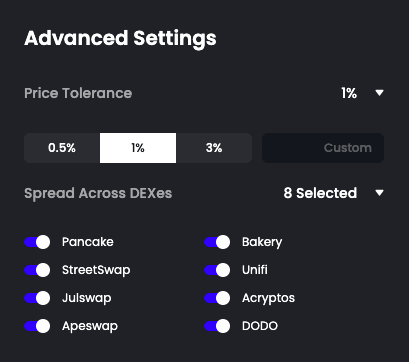Open the 8 Selected dropdown
The width and height of the screenshot is (409, 362).
click(320, 193)
